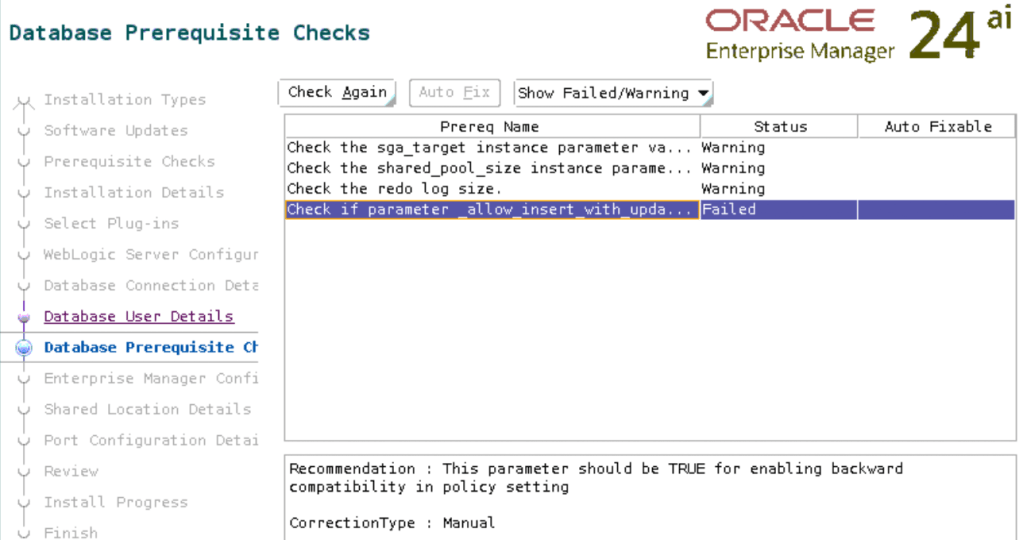Screen dimensions: 1023x540
Task: Click the Select Plug-ins sidebar step
Action: (111, 224)
